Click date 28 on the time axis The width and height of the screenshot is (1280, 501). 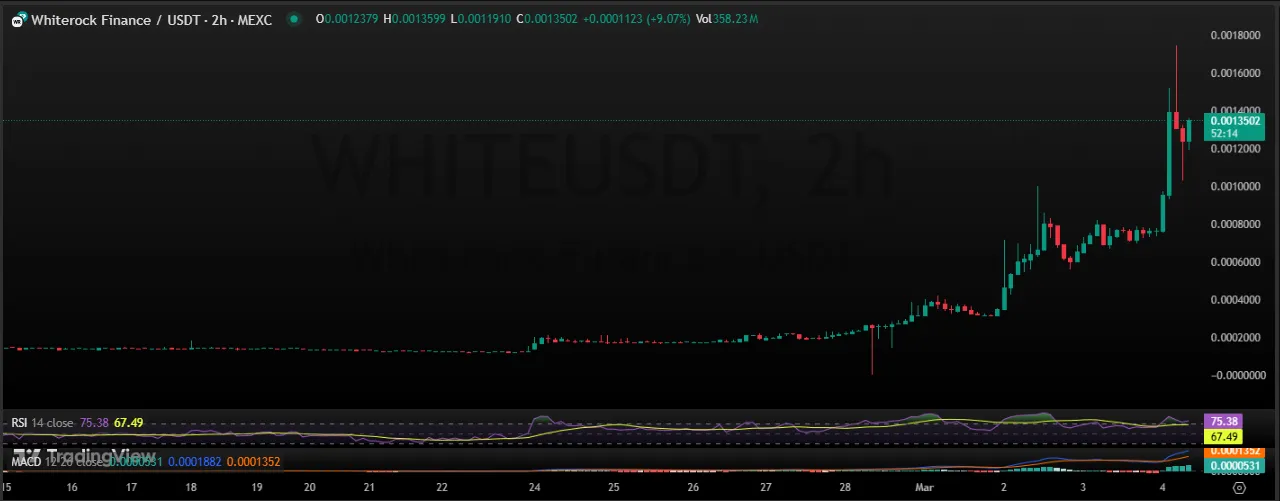tap(845, 488)
